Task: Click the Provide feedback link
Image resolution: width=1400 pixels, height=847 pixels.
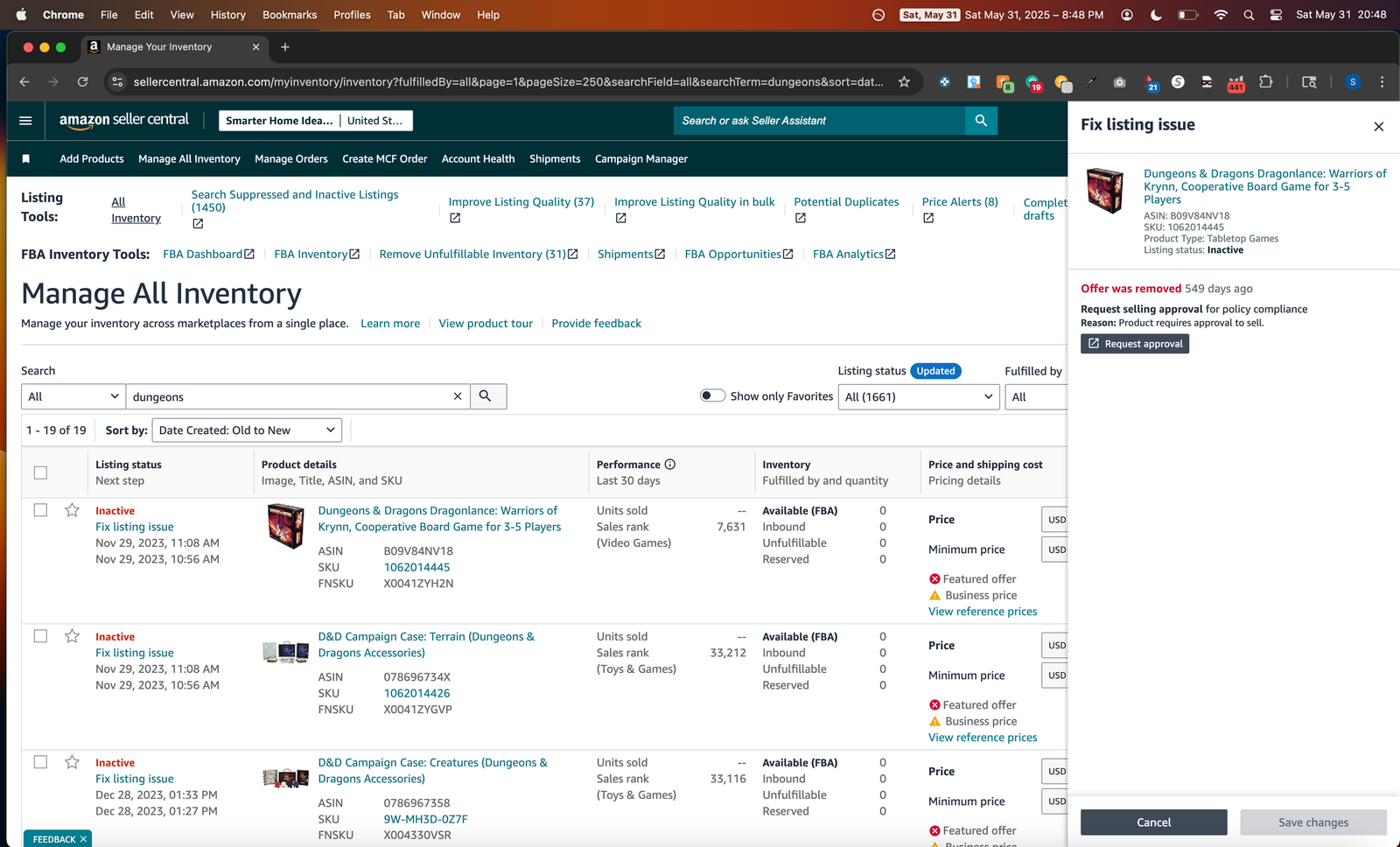Action: point(597,324)
